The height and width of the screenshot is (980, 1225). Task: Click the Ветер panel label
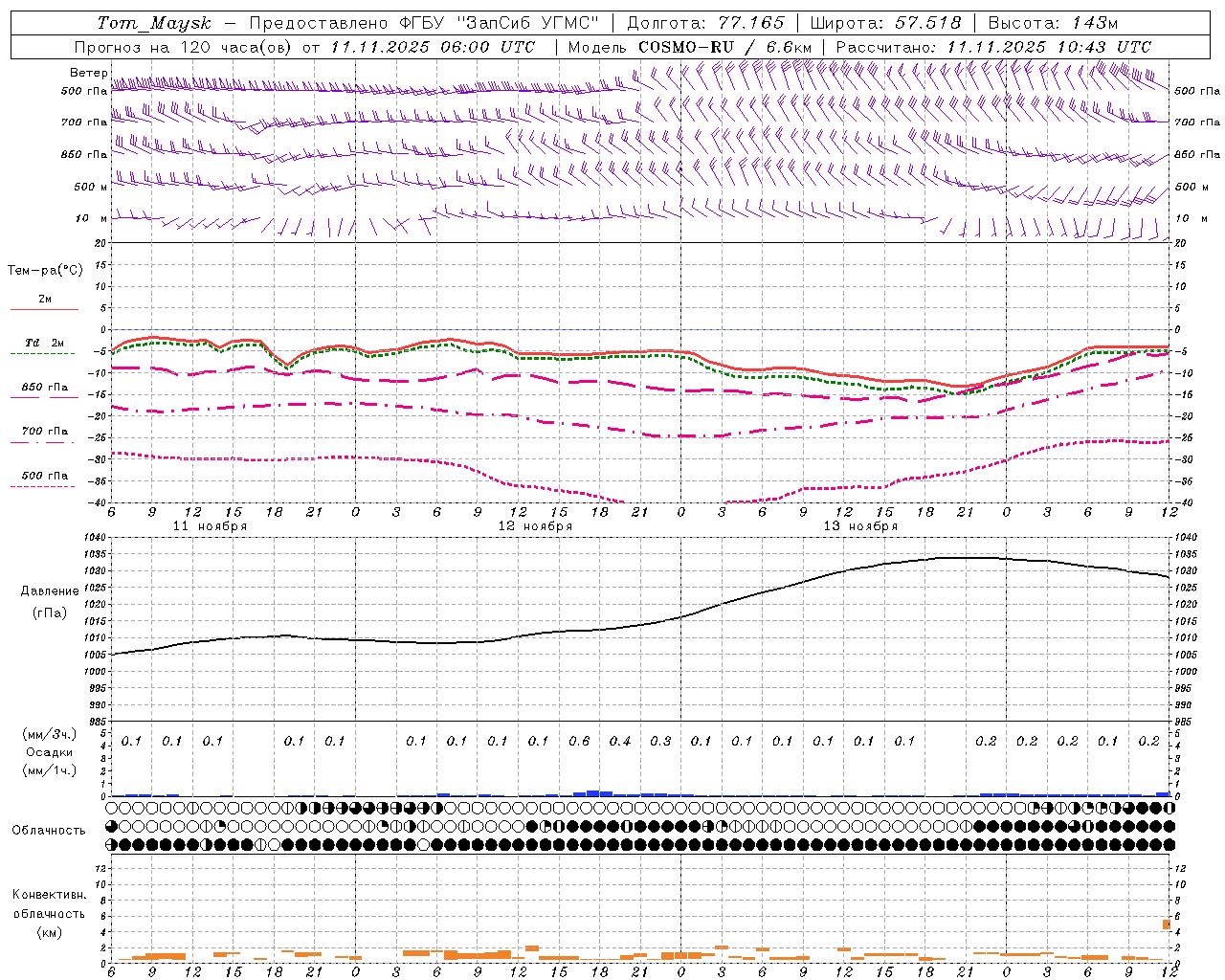click(88, 73)
